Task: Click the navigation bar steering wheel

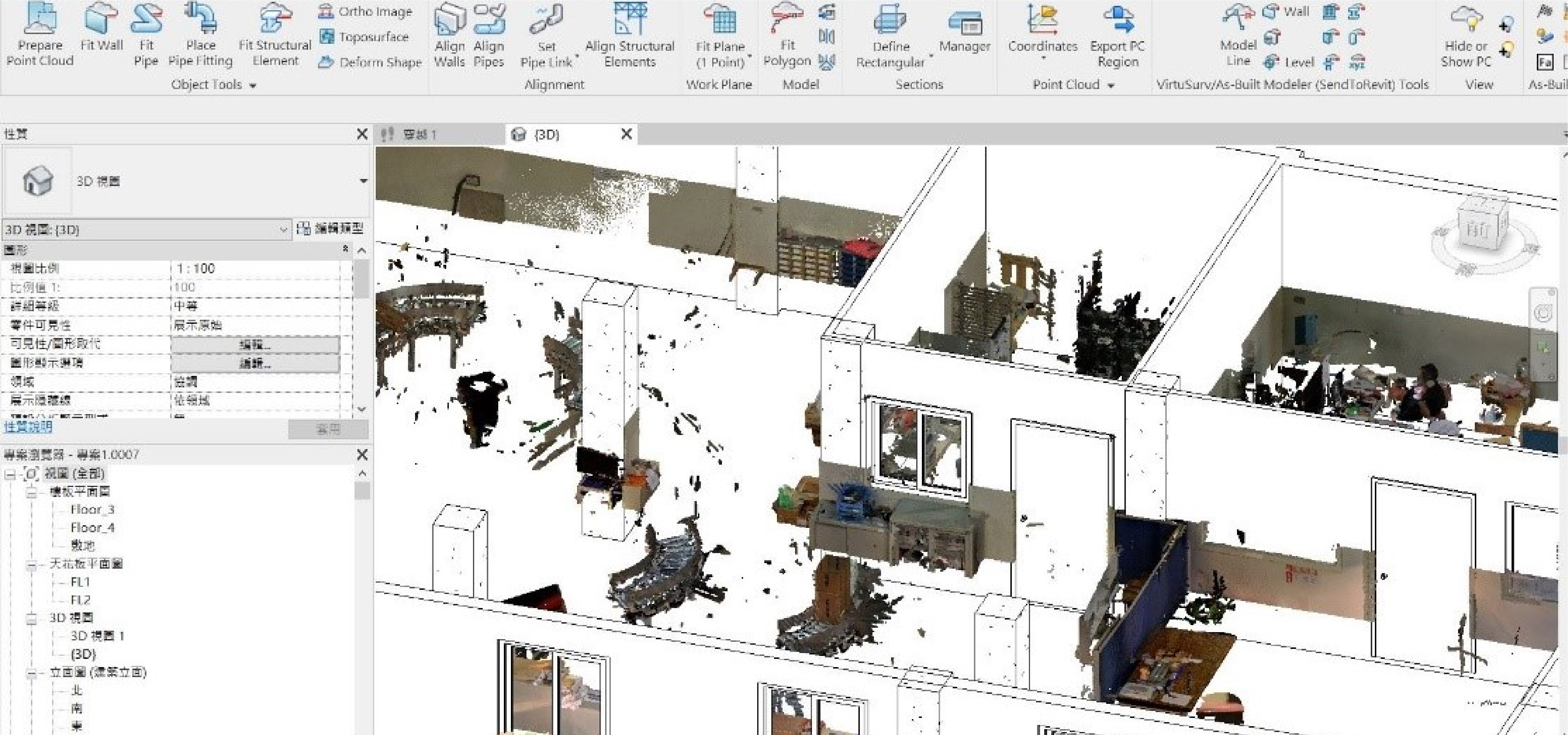Action: coord(1542,313)
